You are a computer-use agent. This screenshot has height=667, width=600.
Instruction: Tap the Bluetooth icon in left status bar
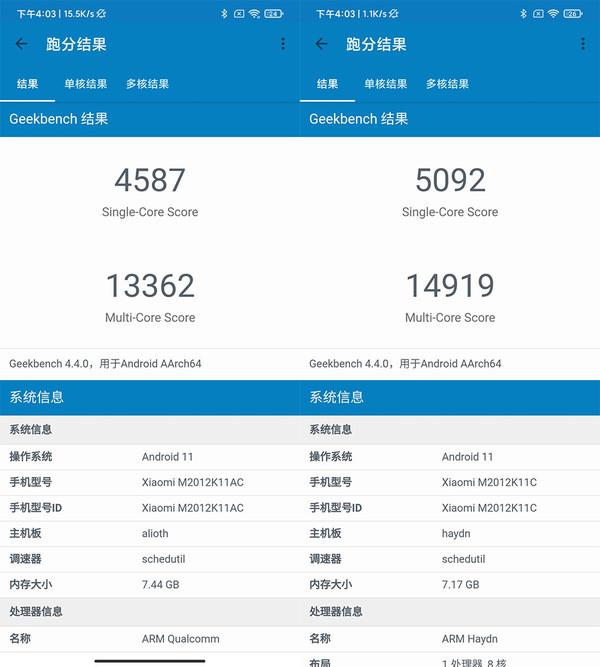tap(224, 14)
